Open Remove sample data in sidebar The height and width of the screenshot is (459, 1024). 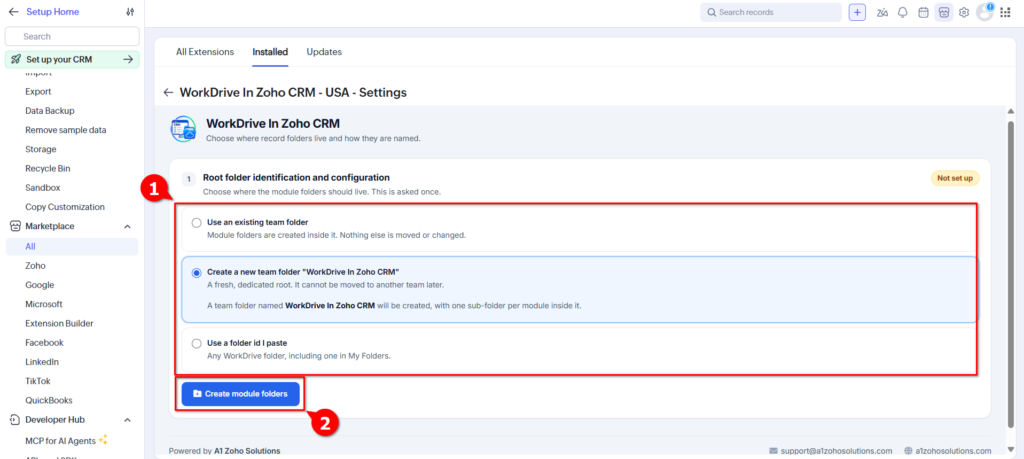click(x=65, y=130)
